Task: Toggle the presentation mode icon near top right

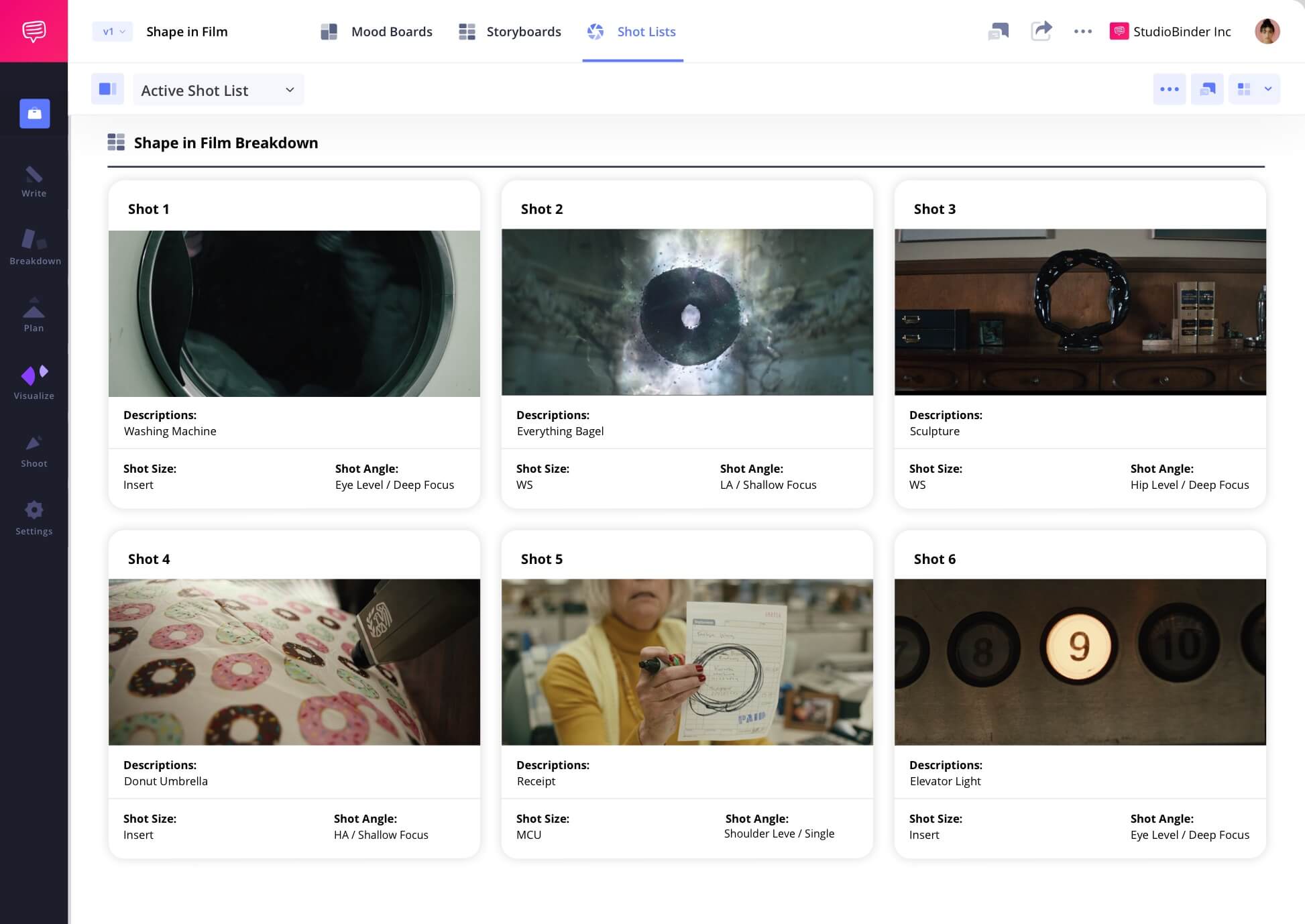Action: click(x=1207, y=89)
